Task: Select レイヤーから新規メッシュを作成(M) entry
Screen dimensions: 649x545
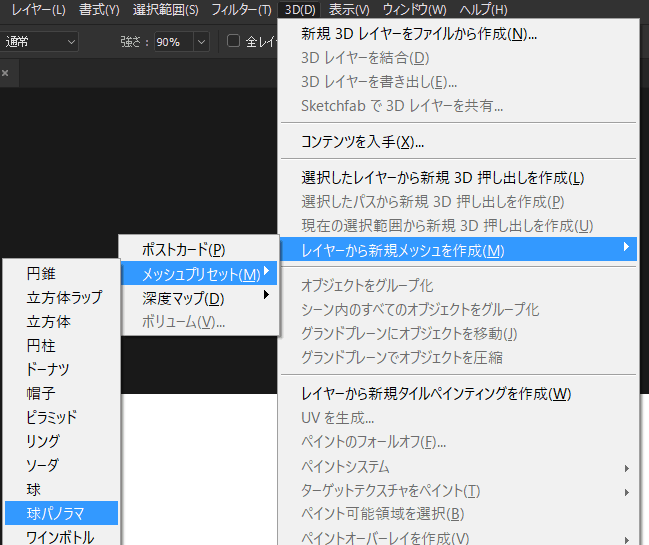Action: 459,250
